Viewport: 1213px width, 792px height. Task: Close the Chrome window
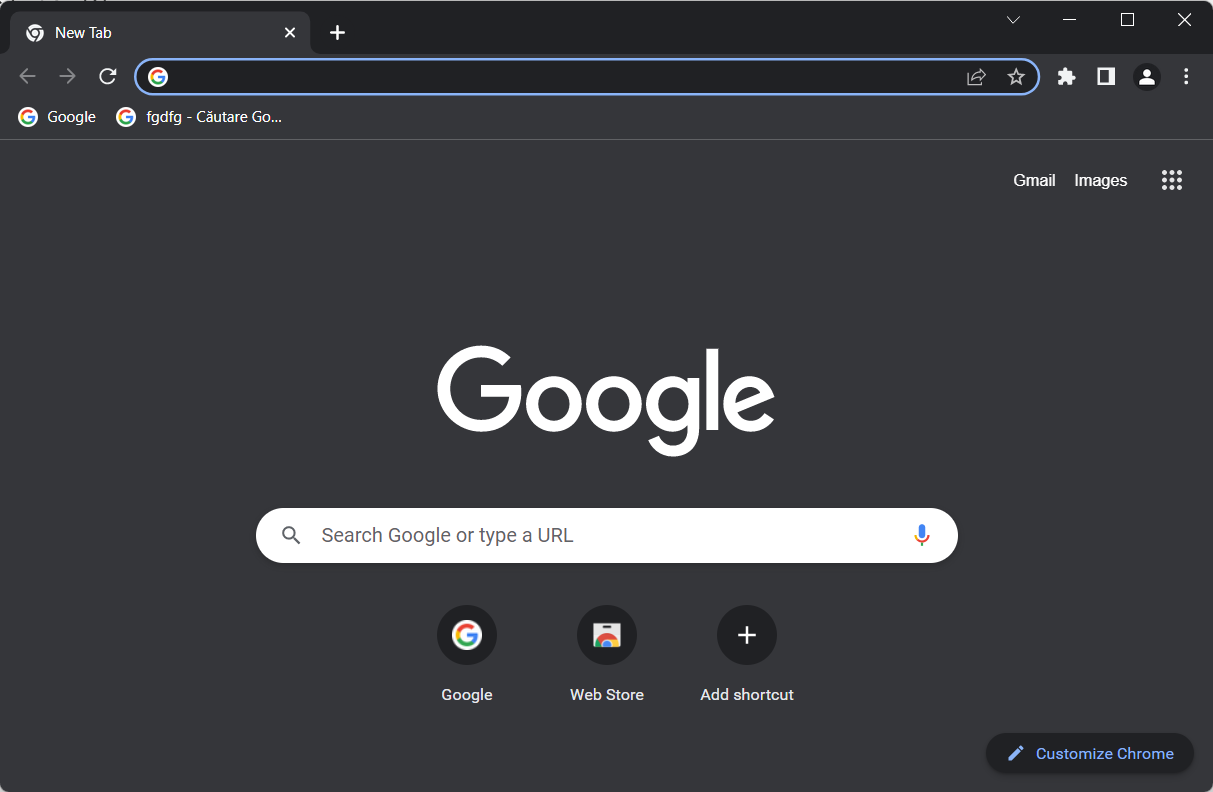tap(1184, 20)
